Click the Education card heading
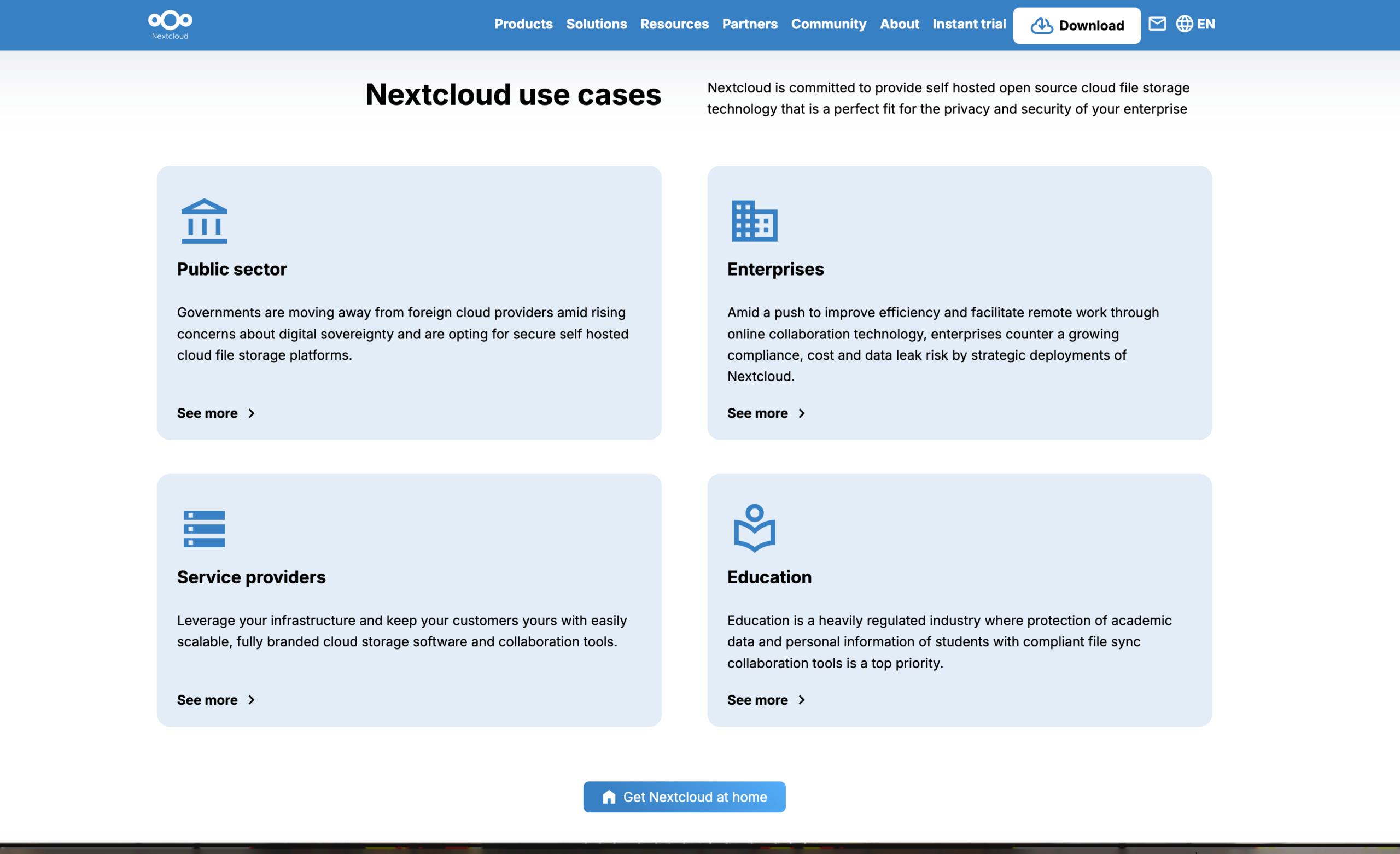The height and width of the screenshot is (854, 1400). pos(769,577)
